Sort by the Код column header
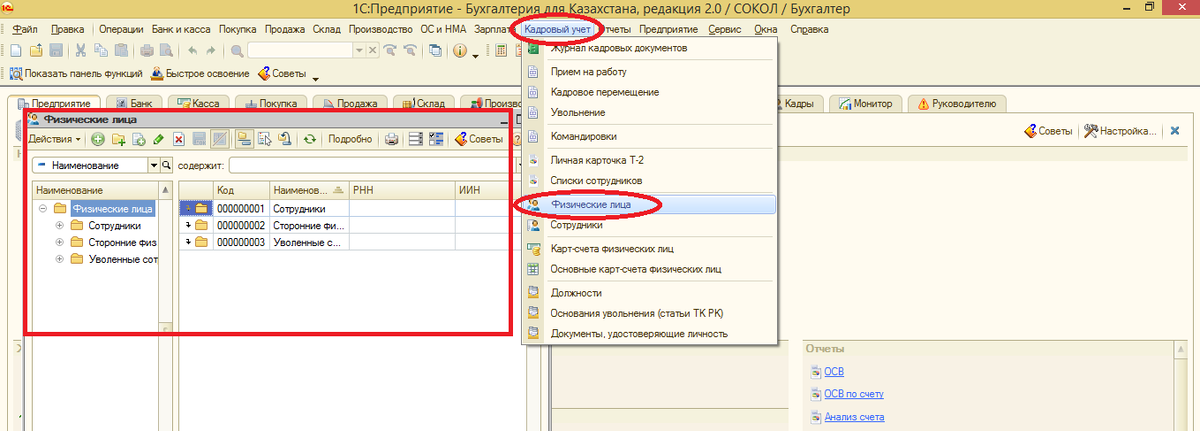Image resolution: width=1200 pixels, height=431 pixels. 241,190
